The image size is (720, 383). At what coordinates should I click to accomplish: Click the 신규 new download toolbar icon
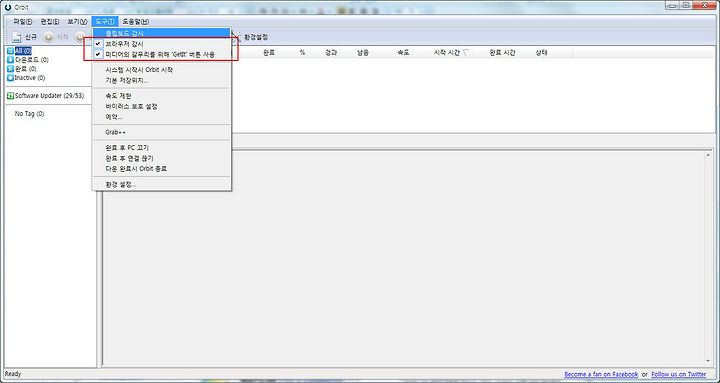(x=17, y=37)
